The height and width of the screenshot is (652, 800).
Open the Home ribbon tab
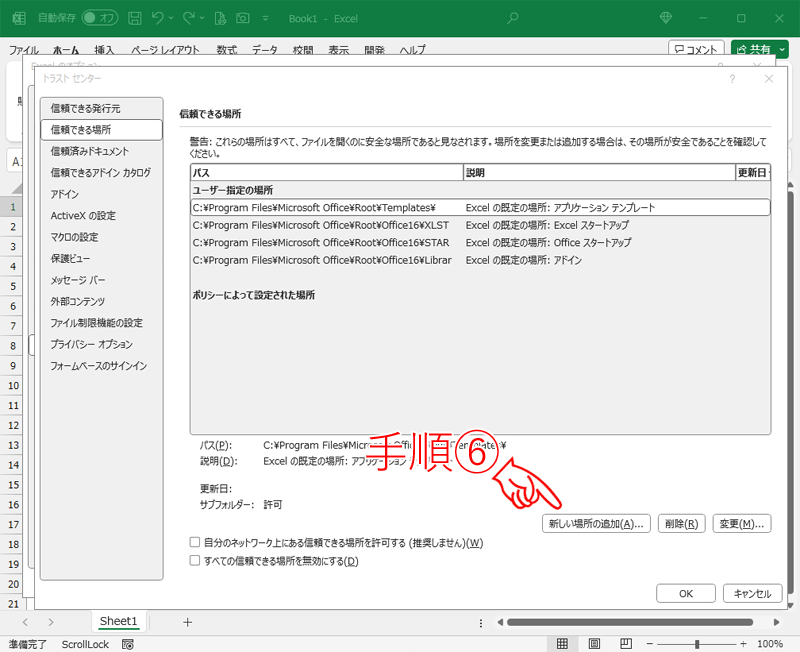66,50
